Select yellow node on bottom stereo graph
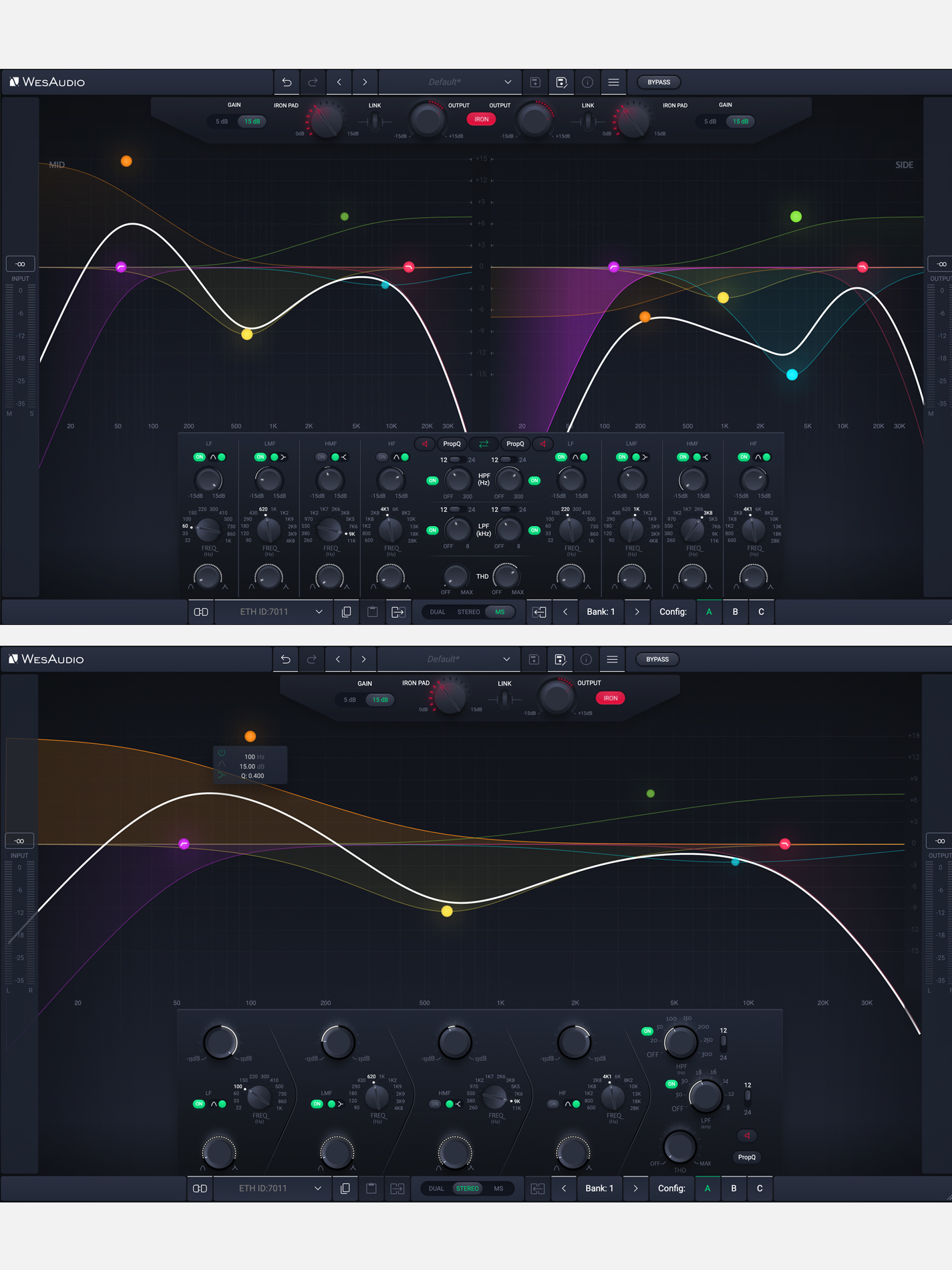This screenshot has width=952, height=1270. [x=447, y=911]
